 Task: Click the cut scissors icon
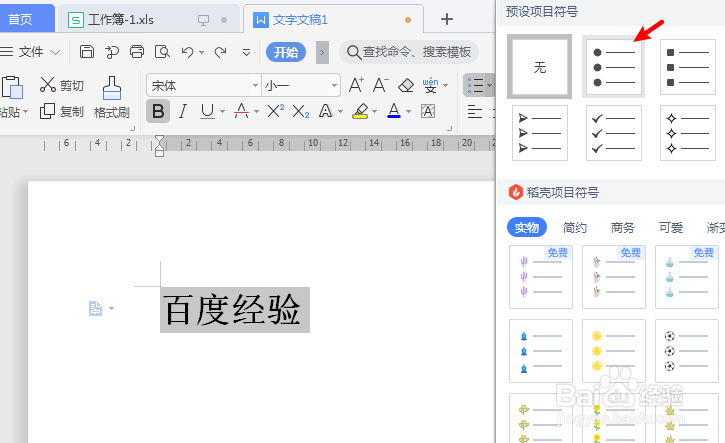point(48,85)
